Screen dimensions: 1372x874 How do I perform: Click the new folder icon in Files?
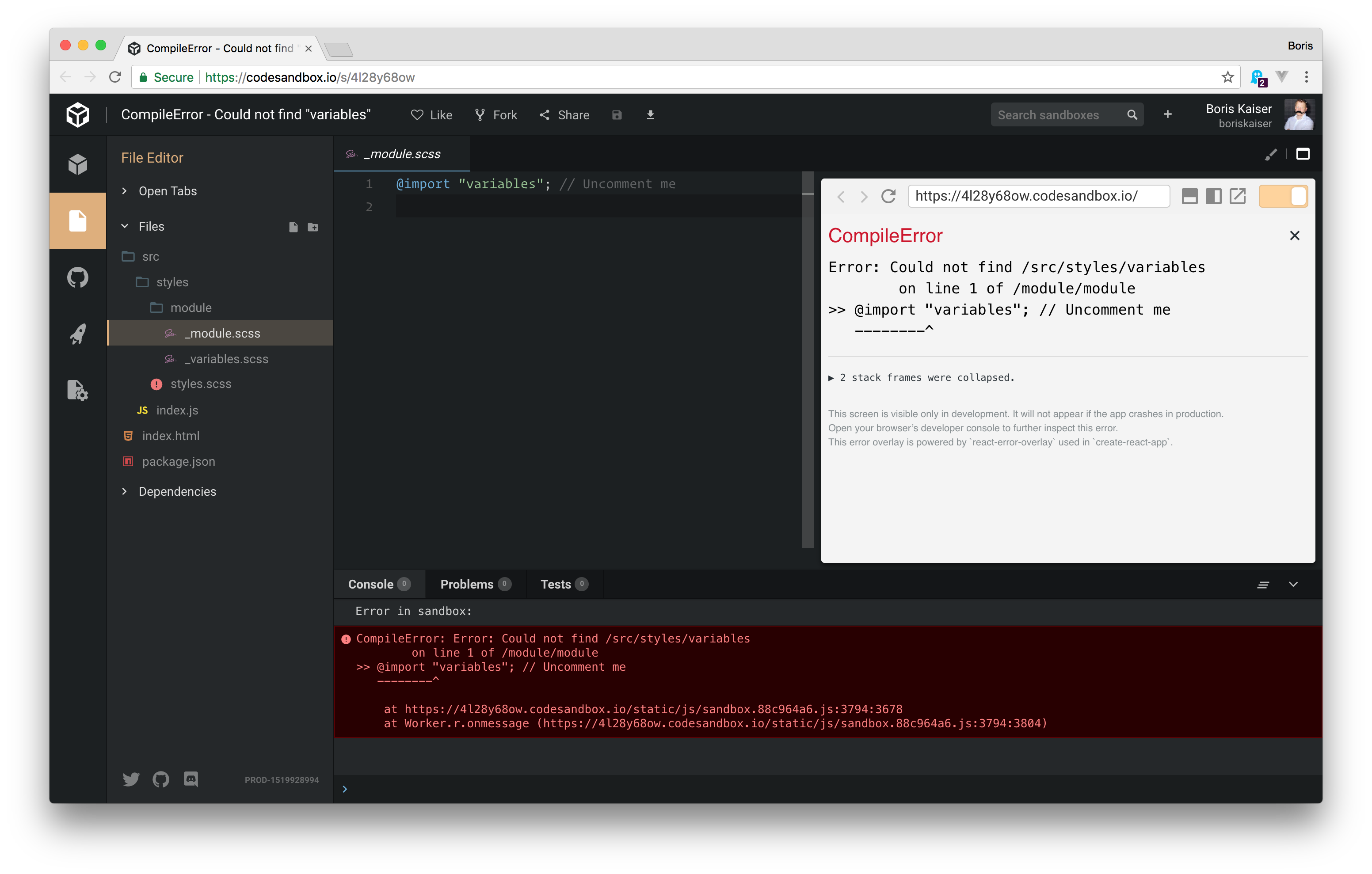313,227
